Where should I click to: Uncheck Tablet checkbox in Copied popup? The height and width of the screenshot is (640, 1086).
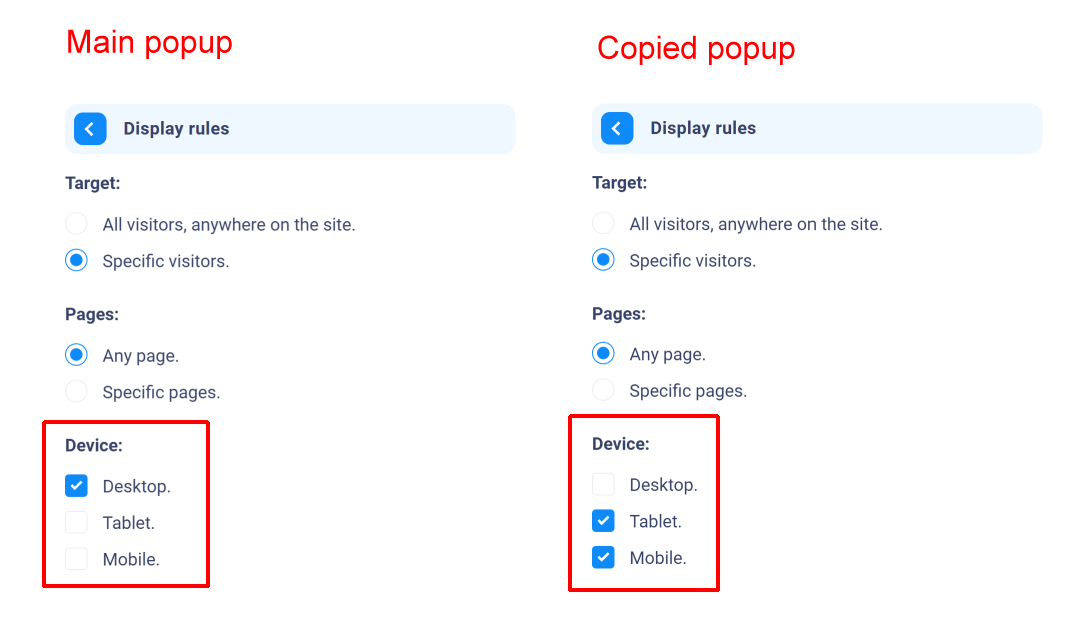(x=603, y=521)
